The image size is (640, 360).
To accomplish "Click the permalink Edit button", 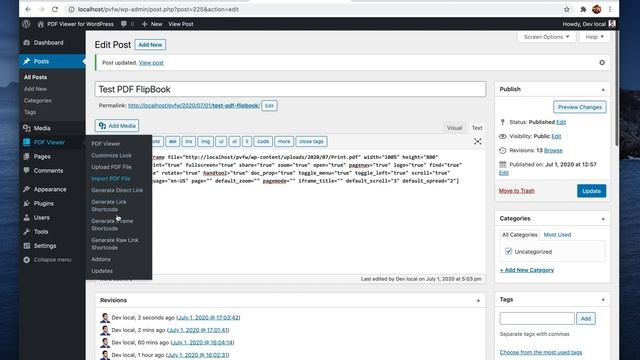I will click(x=269, y=106).
